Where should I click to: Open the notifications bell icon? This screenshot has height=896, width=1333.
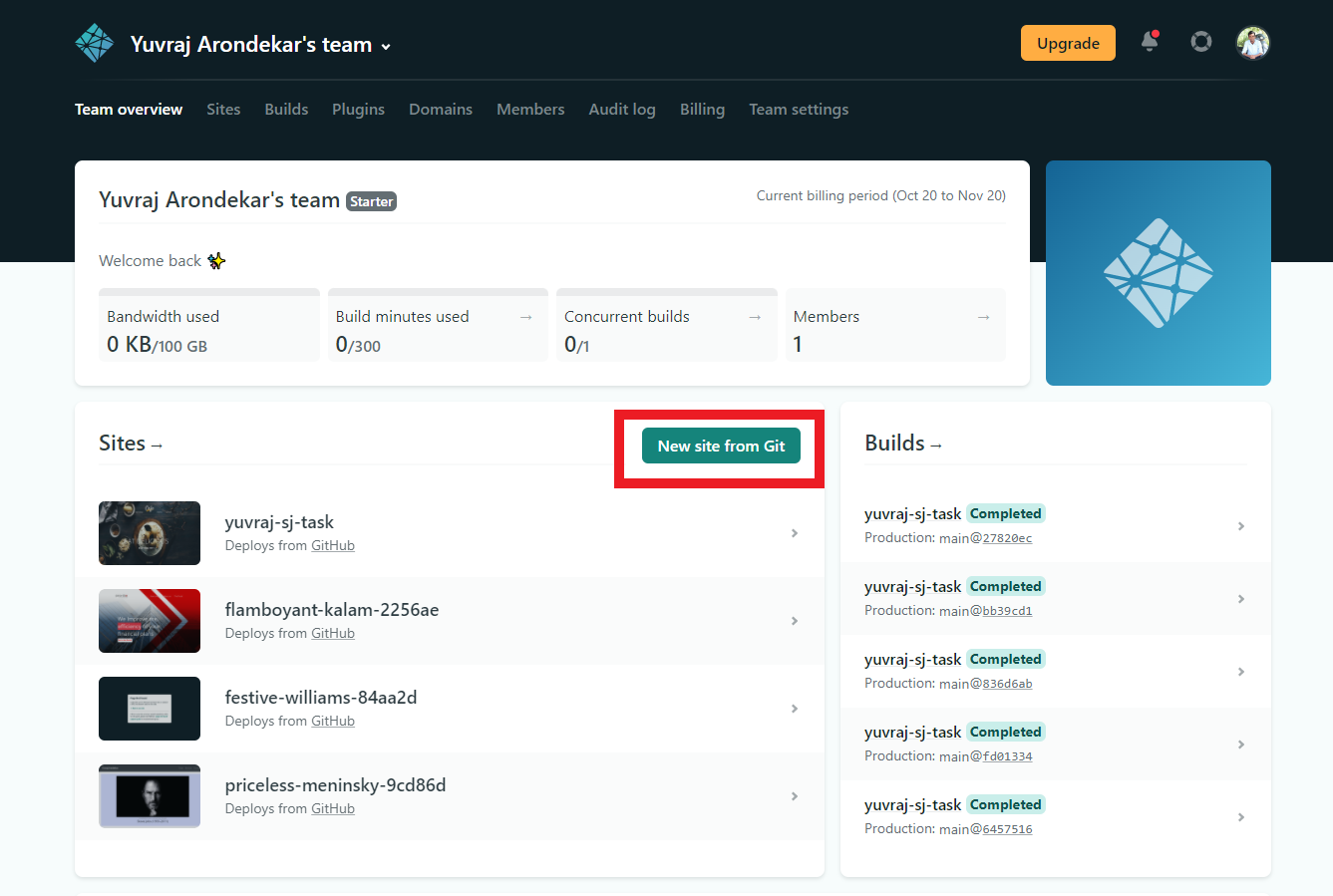pyautogui.click(x=1148, y=43)
